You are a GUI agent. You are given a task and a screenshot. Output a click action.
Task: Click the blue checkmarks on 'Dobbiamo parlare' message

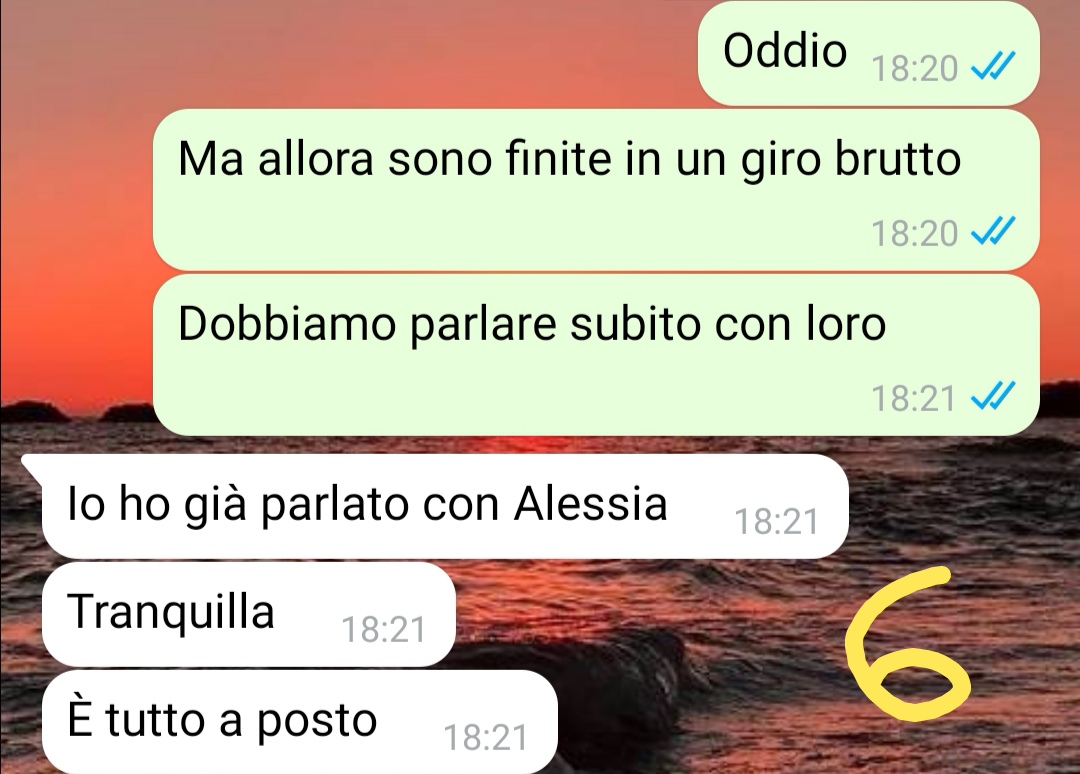click(993, 397)
